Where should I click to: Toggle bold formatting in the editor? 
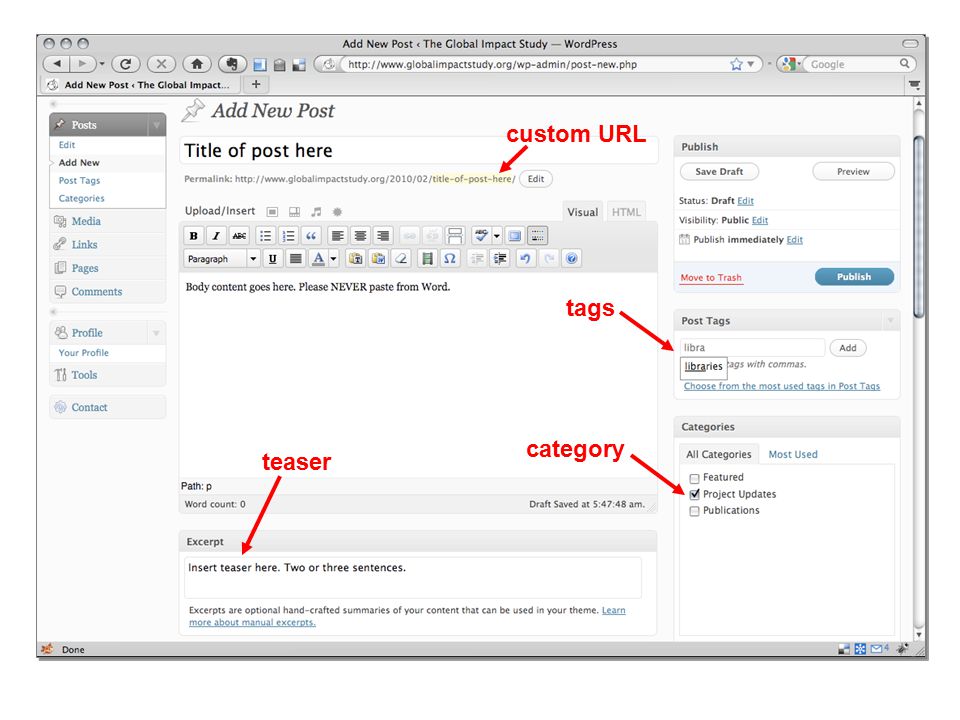tap(193, 236)
